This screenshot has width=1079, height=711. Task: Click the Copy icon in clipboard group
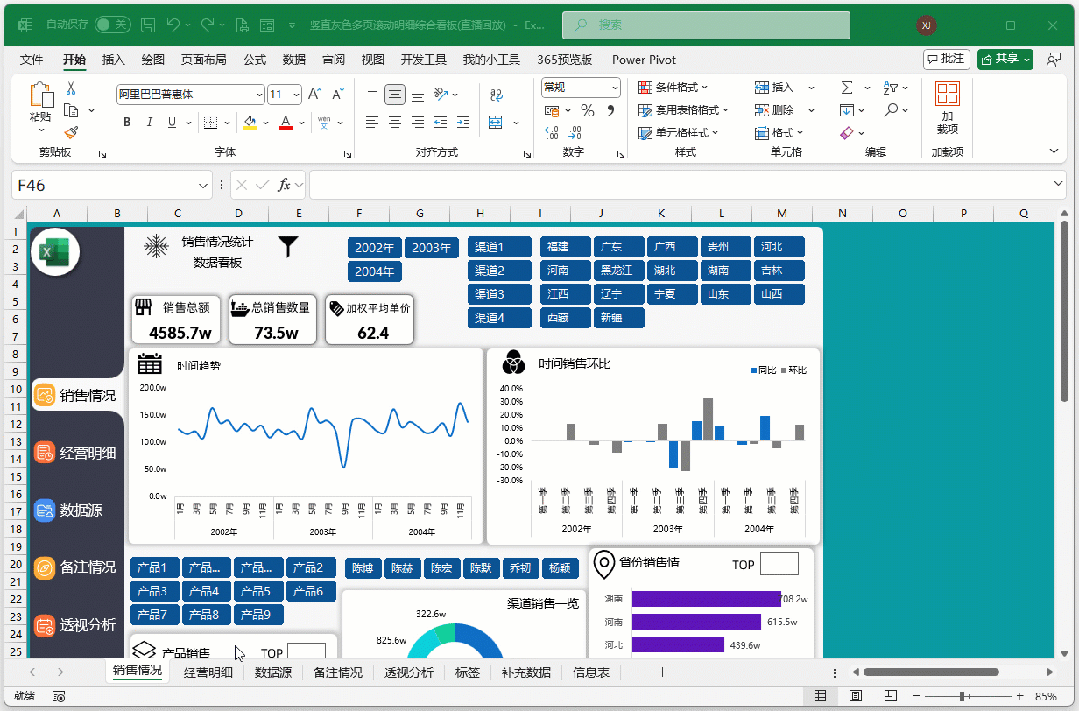click(x=71, y=110)
